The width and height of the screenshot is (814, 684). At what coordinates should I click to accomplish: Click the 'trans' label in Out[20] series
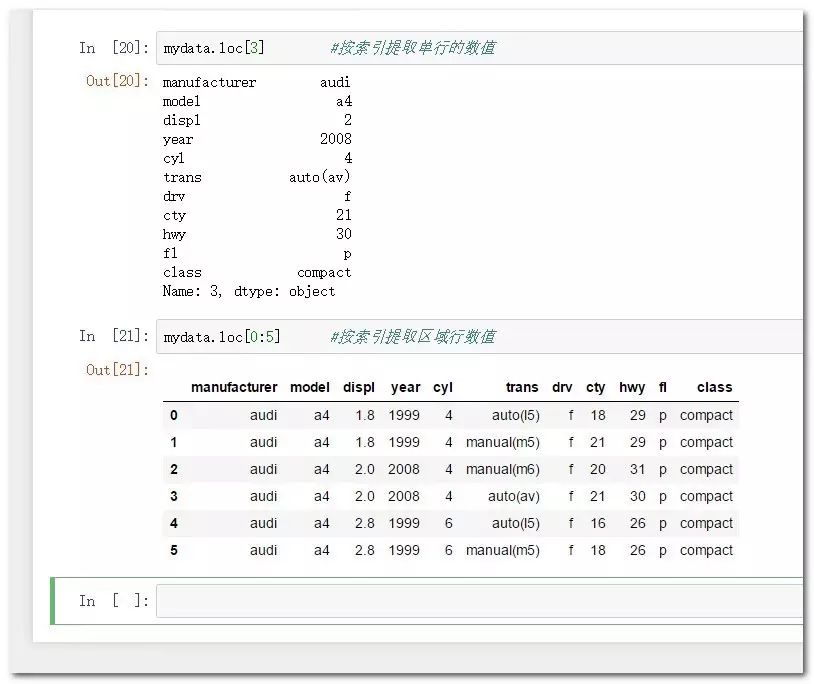pos(182,177)
